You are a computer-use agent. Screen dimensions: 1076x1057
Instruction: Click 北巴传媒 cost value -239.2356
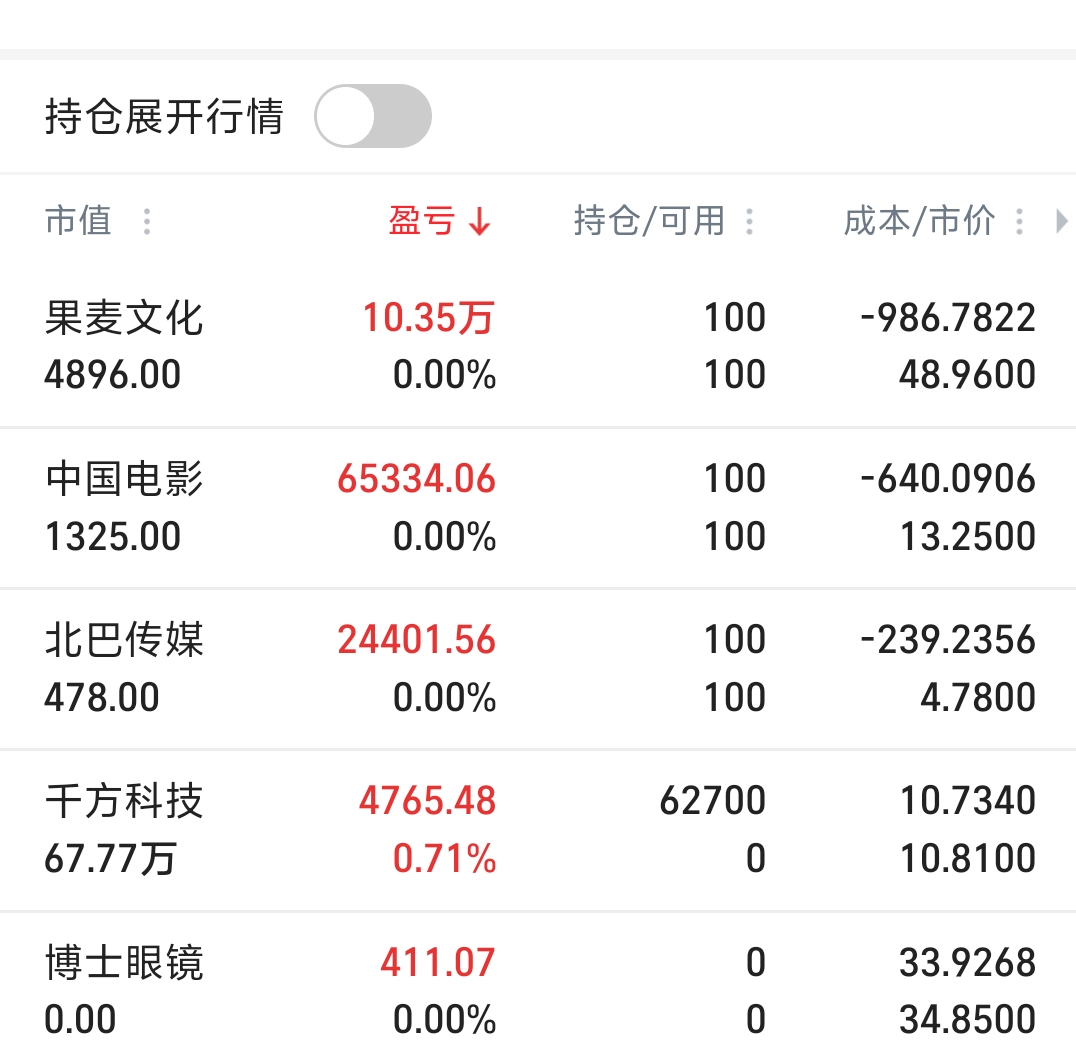(948, 640)
